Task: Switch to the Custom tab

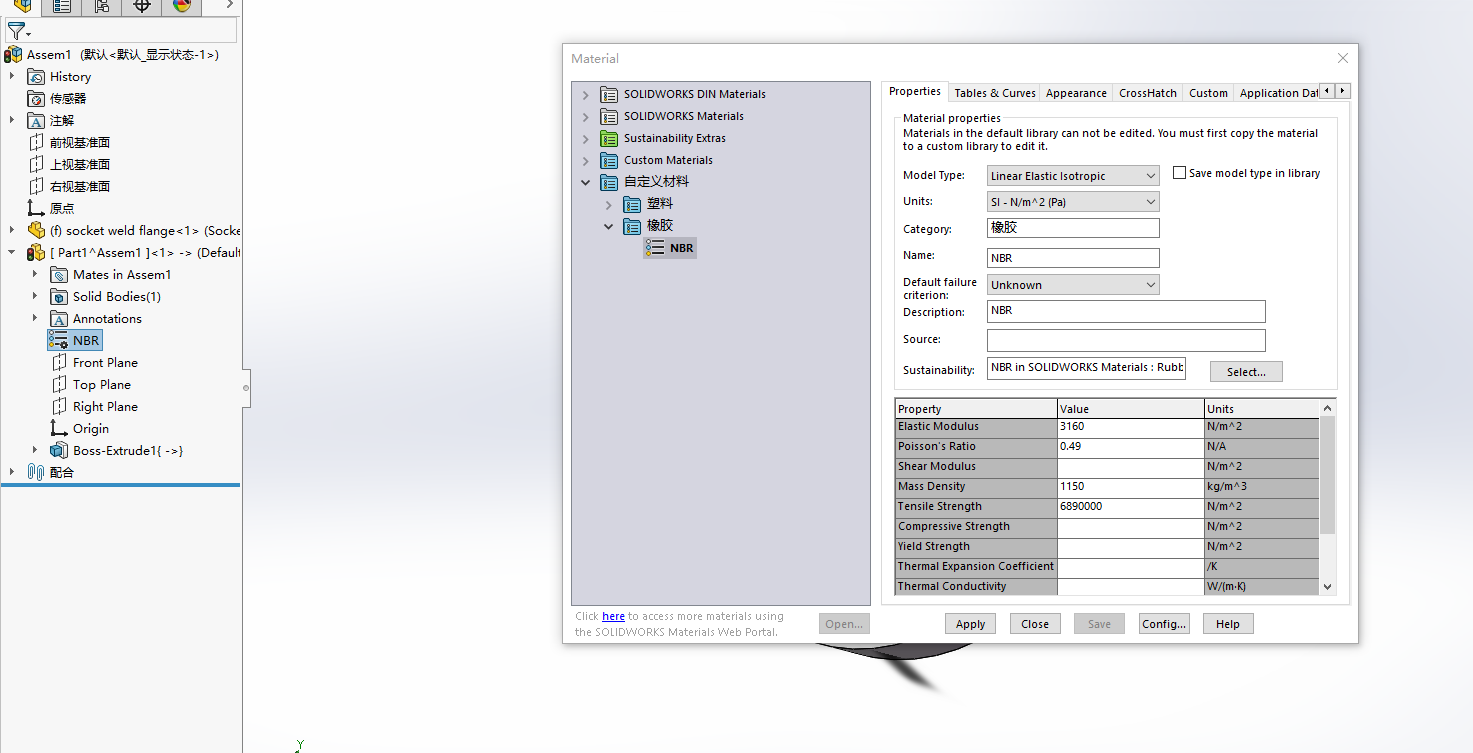Action: point(1208,93)
